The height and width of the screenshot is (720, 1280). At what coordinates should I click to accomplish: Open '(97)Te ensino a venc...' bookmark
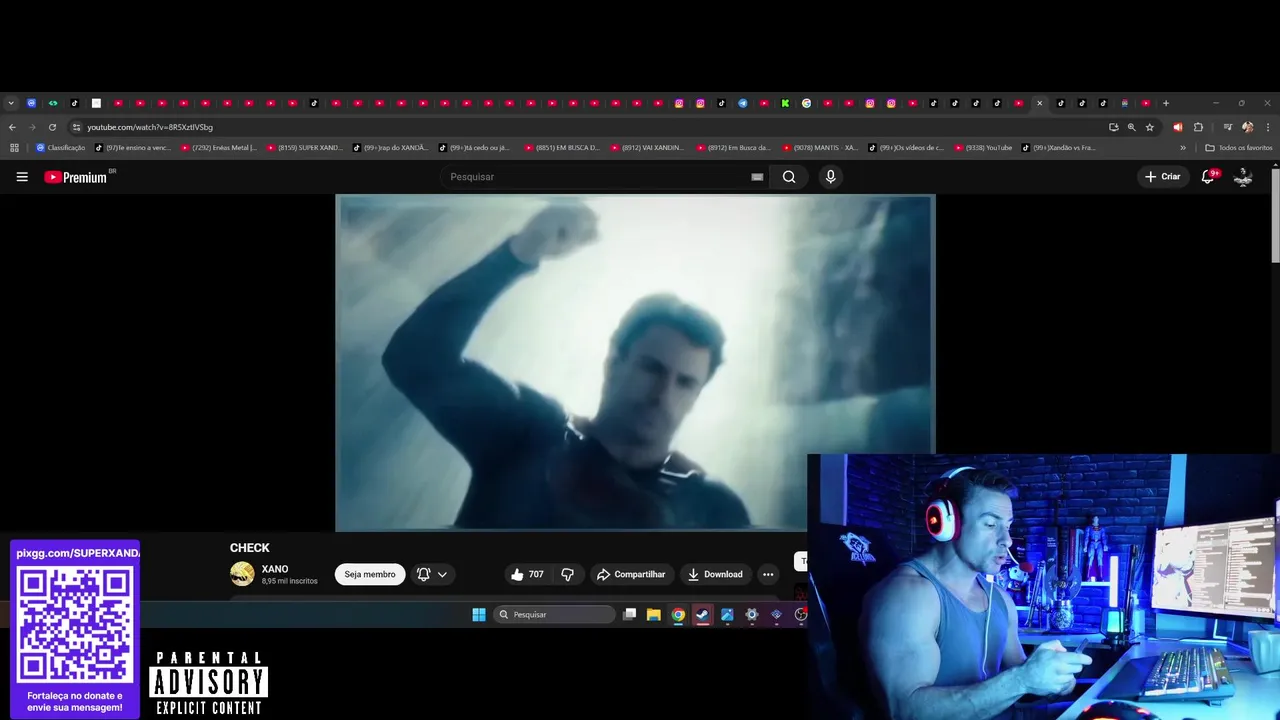[133, 148]
